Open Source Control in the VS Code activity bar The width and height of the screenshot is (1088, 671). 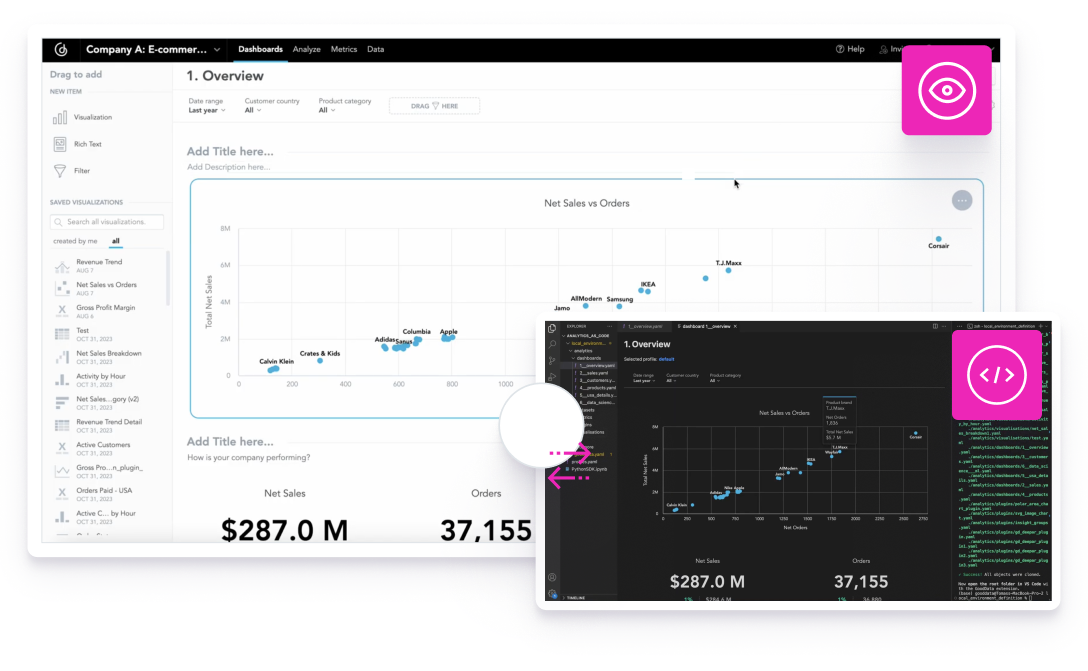click(x=552, y=360)
